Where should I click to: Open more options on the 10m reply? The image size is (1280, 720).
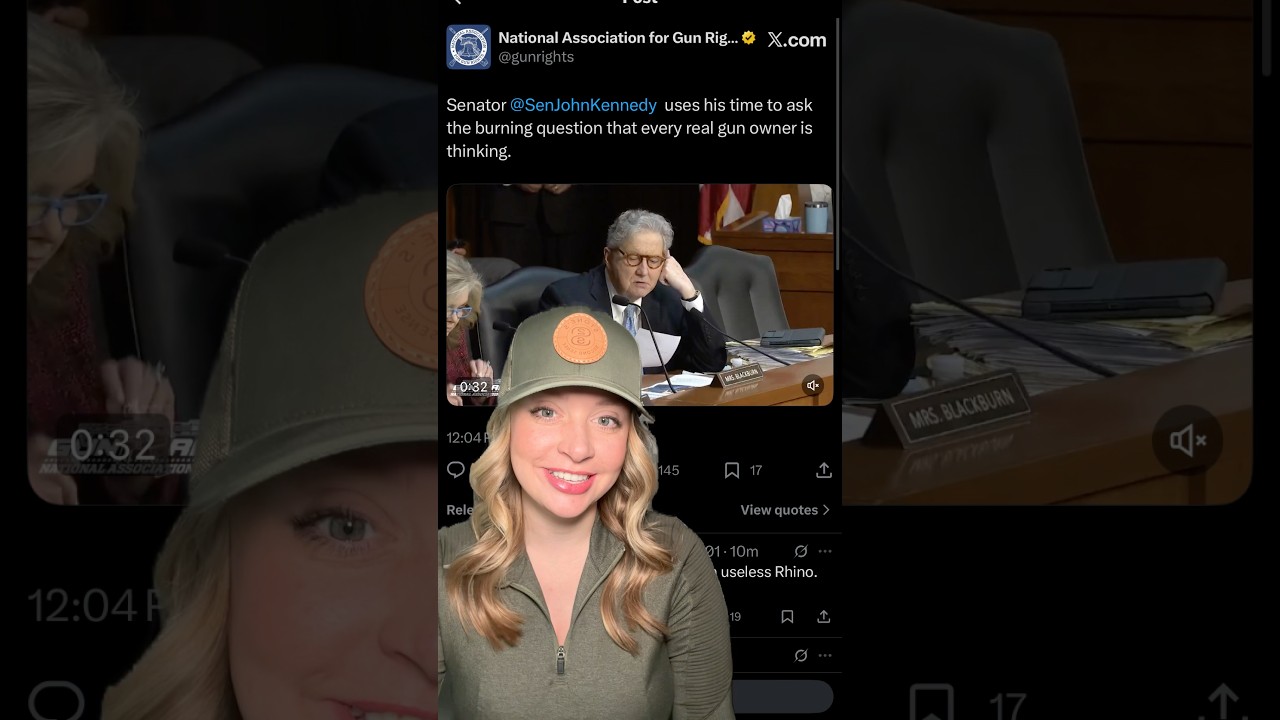click(825, 551)
